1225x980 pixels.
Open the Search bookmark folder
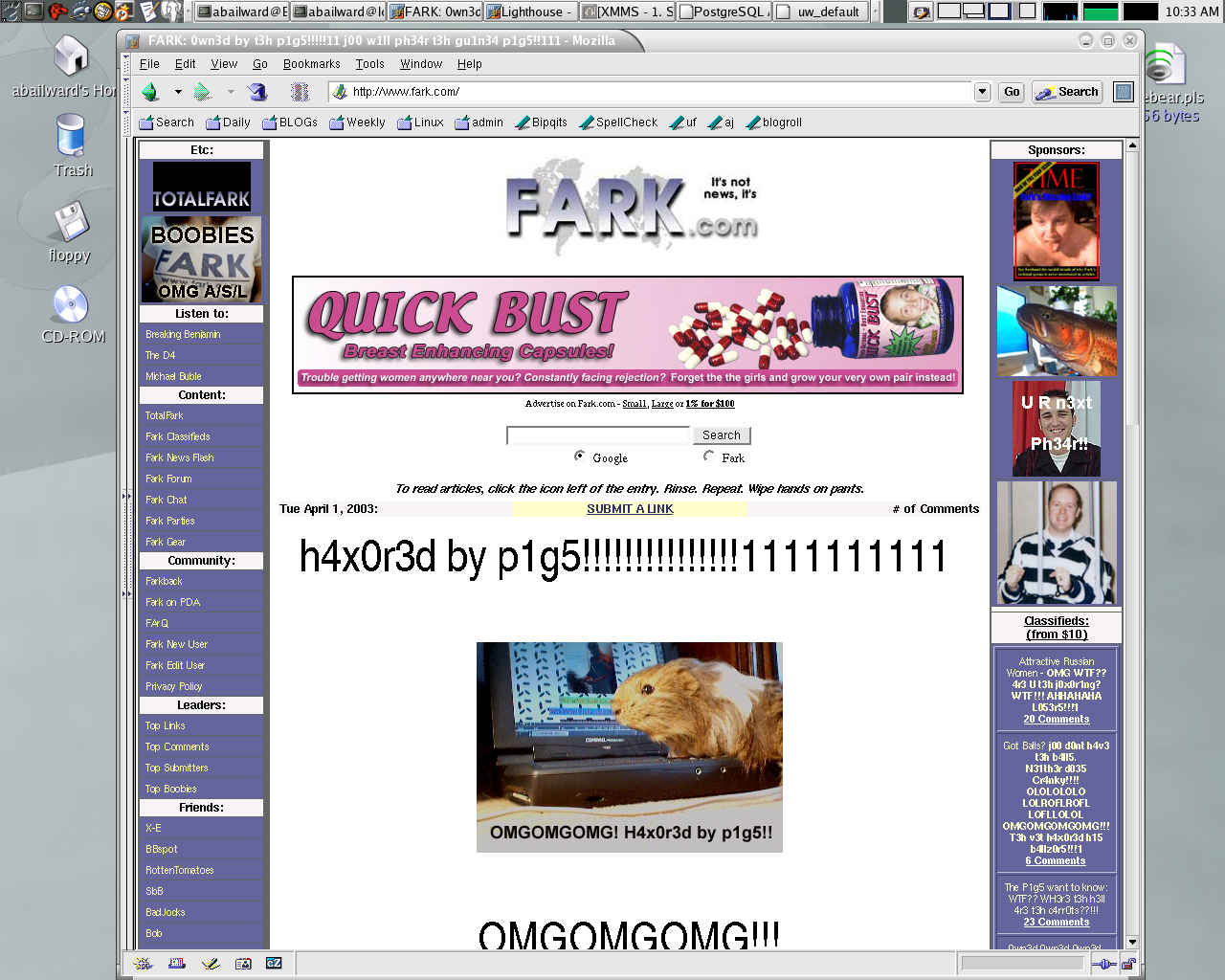pos(166,122)
